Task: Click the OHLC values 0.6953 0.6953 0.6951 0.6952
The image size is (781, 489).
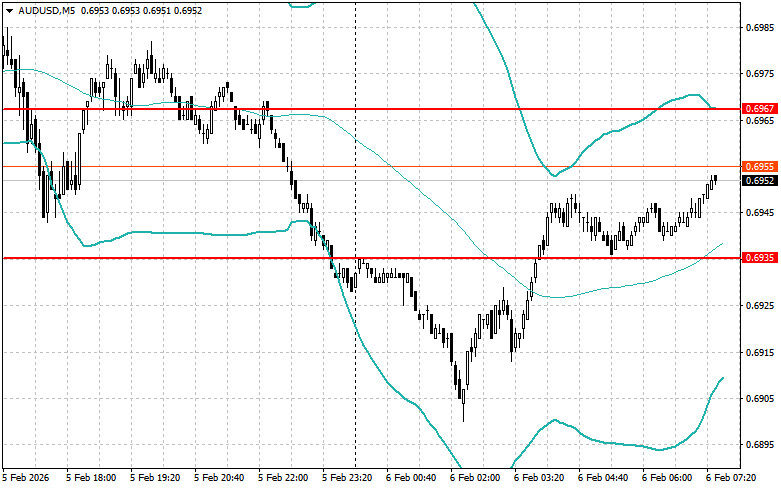Action: 141,10
